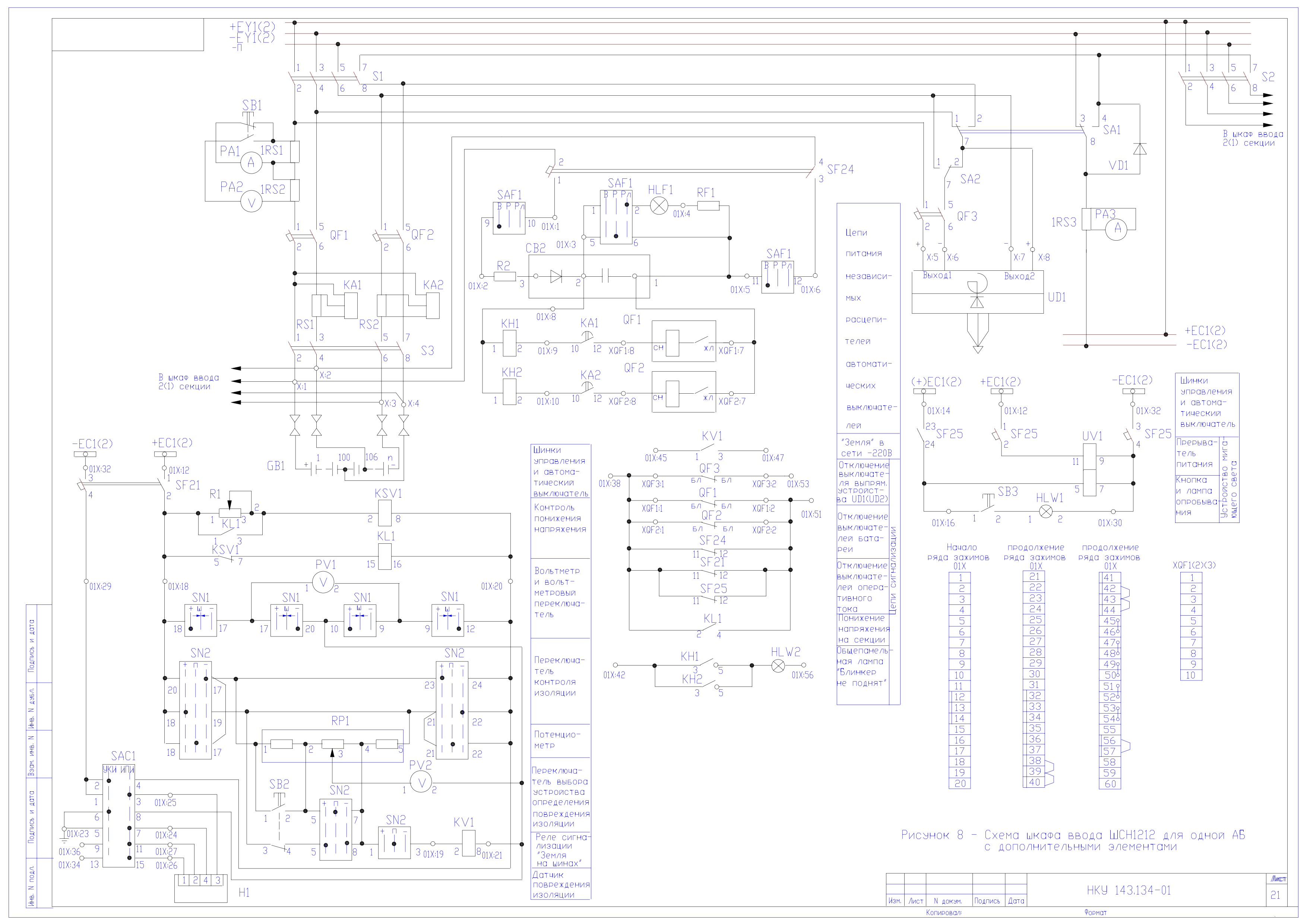Select the HLW1 lamp symbol
1307x924 pixels.
pos(1046,511)
